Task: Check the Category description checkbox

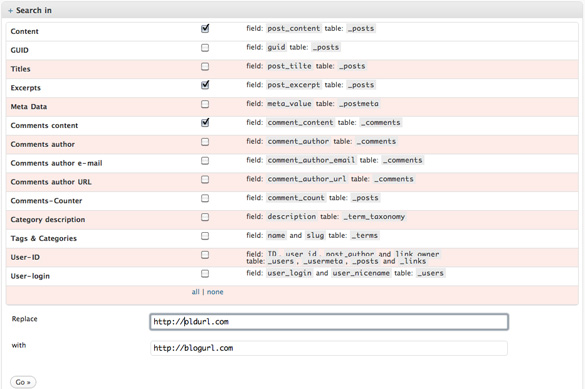Action: pyautogui.click(x=205, y=217)
